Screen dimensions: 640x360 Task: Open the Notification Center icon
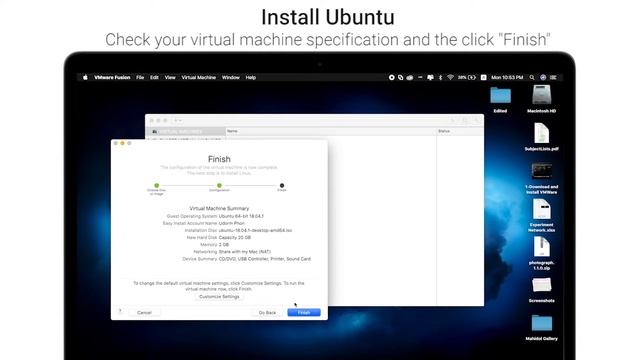coord(553,77)
